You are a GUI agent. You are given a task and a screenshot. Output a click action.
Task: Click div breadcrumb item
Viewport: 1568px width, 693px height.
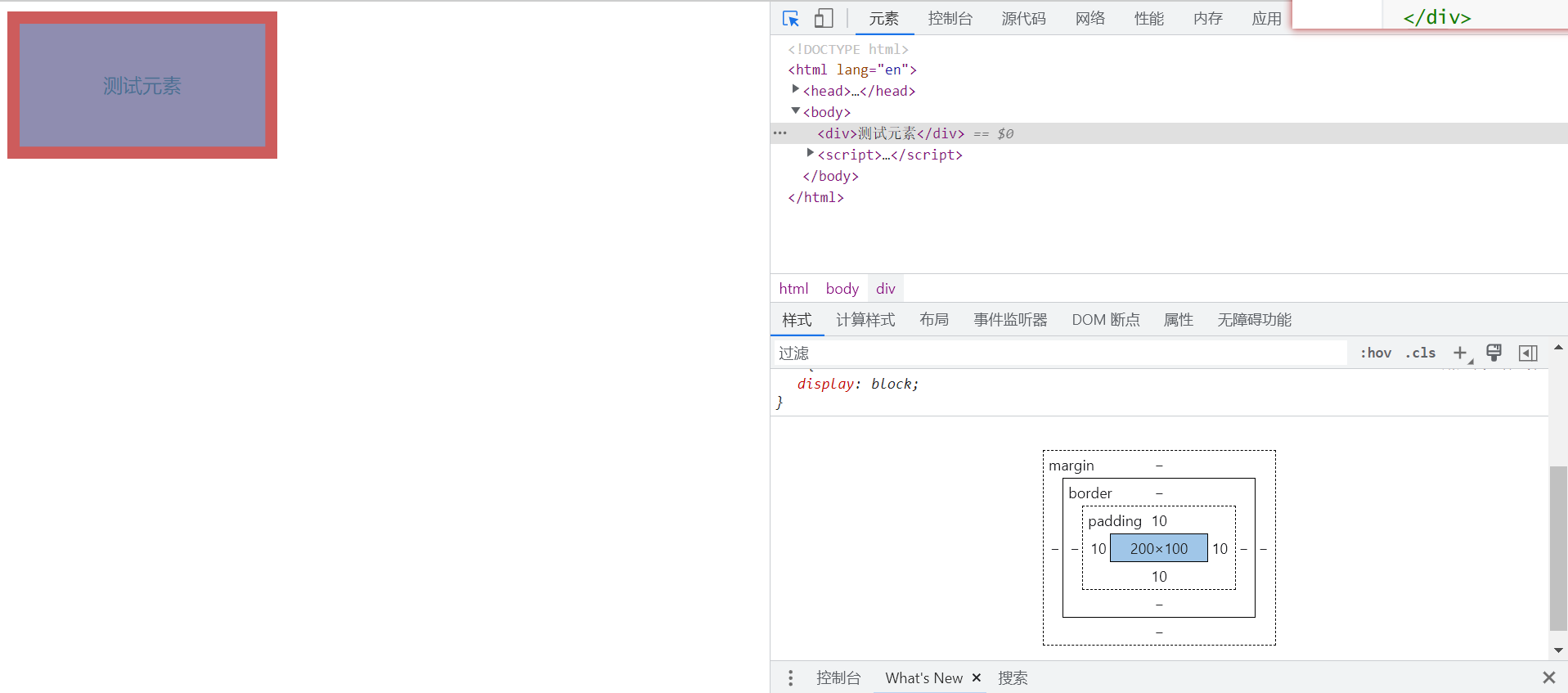tap(886, 288)
